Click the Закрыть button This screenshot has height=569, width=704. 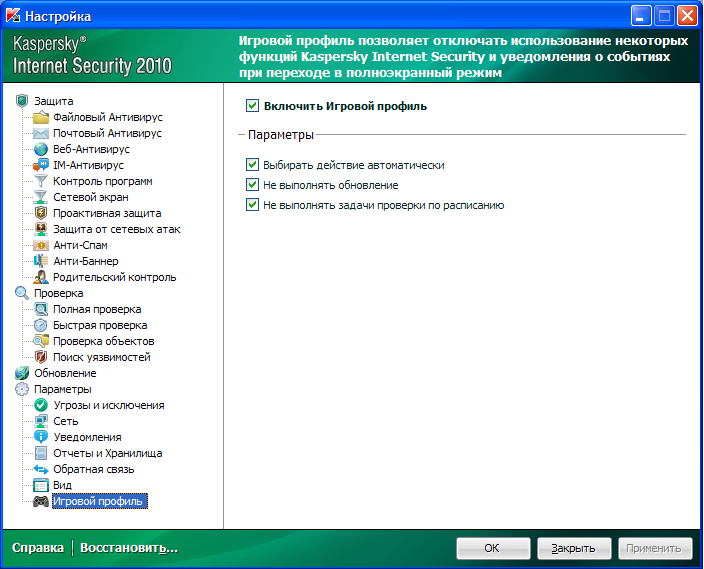[x=574, y=548]
